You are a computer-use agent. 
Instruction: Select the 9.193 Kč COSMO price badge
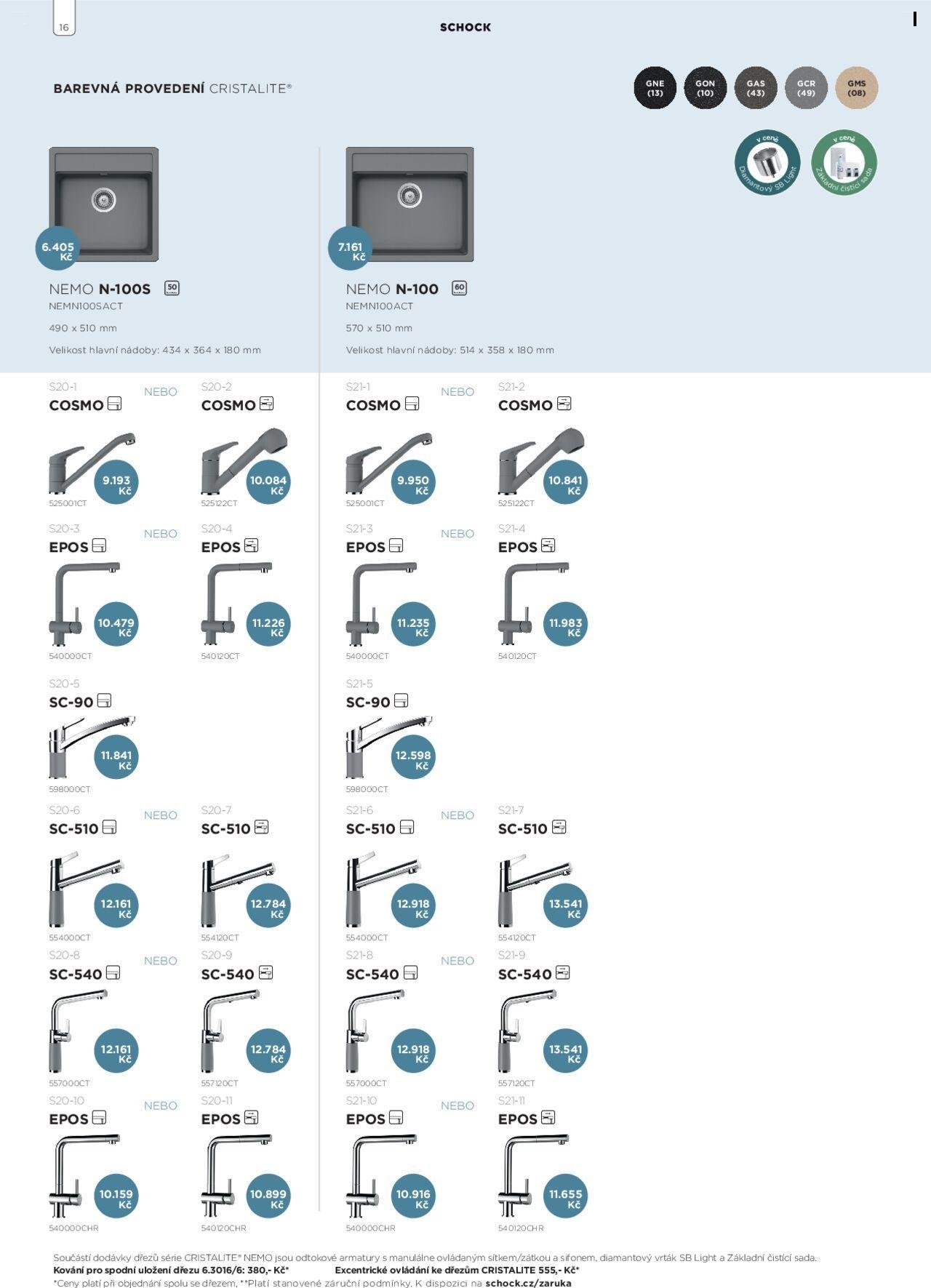click(116, 481)
